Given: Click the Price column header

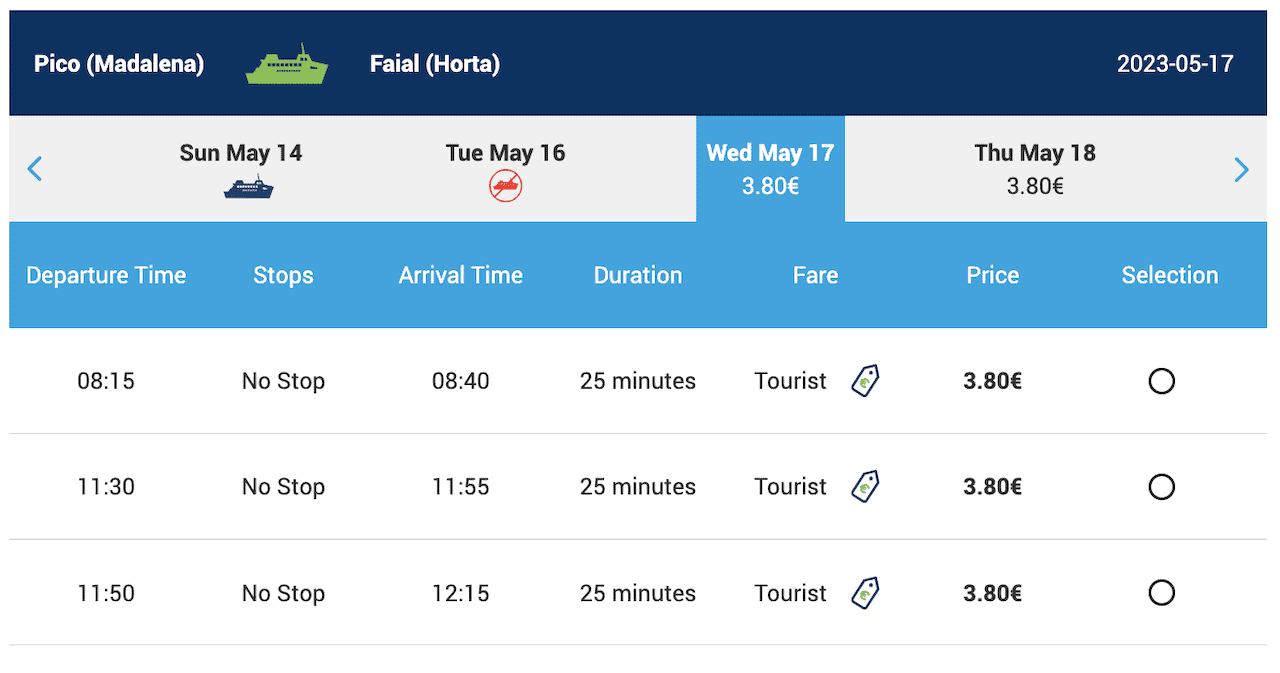Looking at the screenshot, I should (x=993, y=276).
